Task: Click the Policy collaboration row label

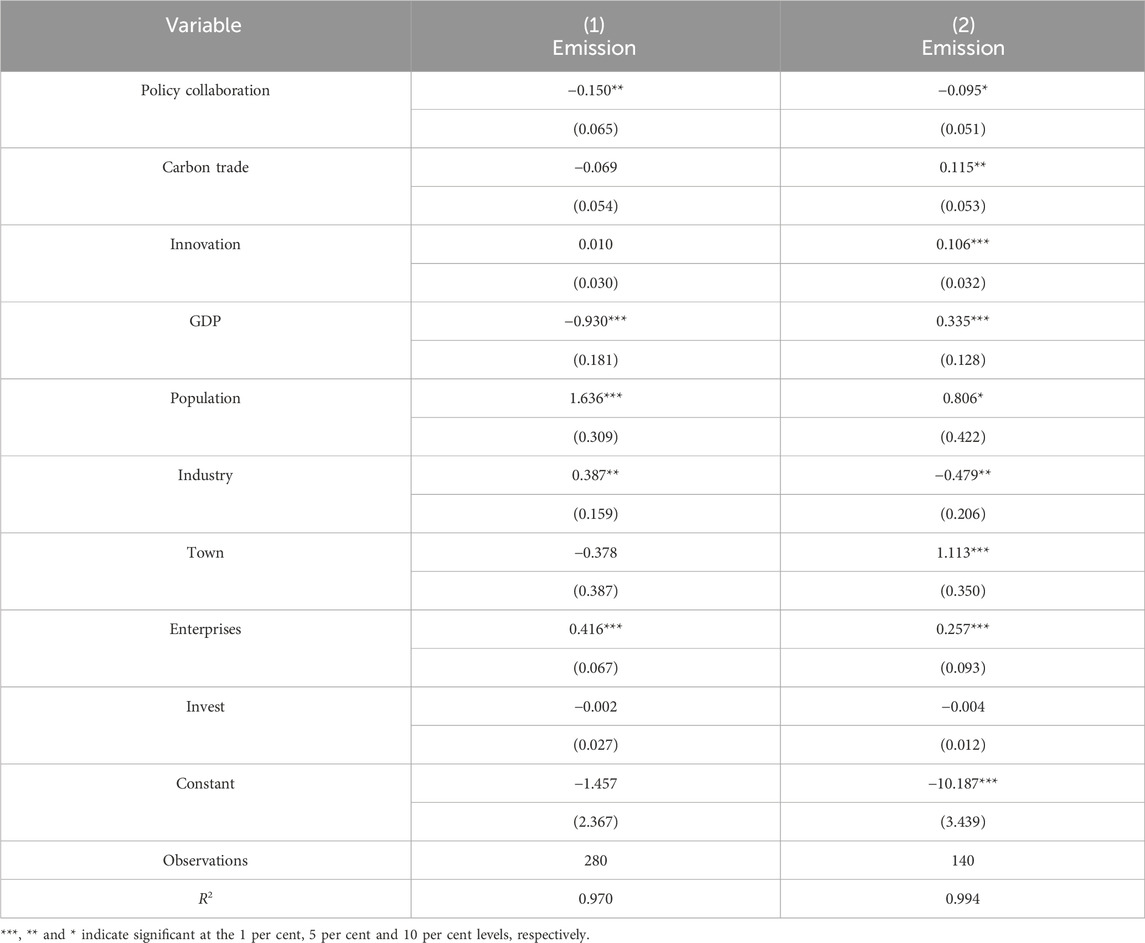Action: 205,91
